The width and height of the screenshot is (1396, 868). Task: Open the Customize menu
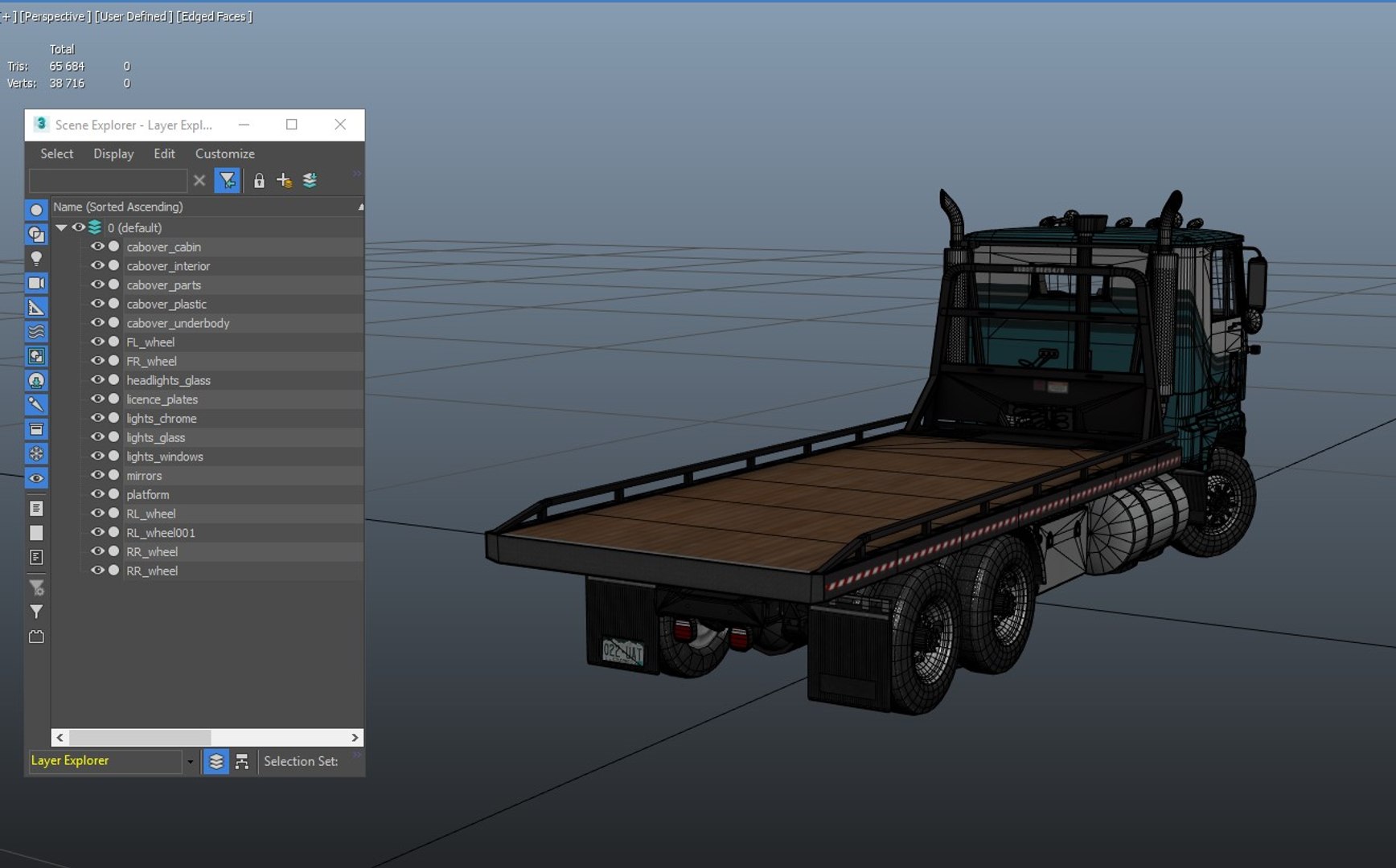(x=225, y=154)
